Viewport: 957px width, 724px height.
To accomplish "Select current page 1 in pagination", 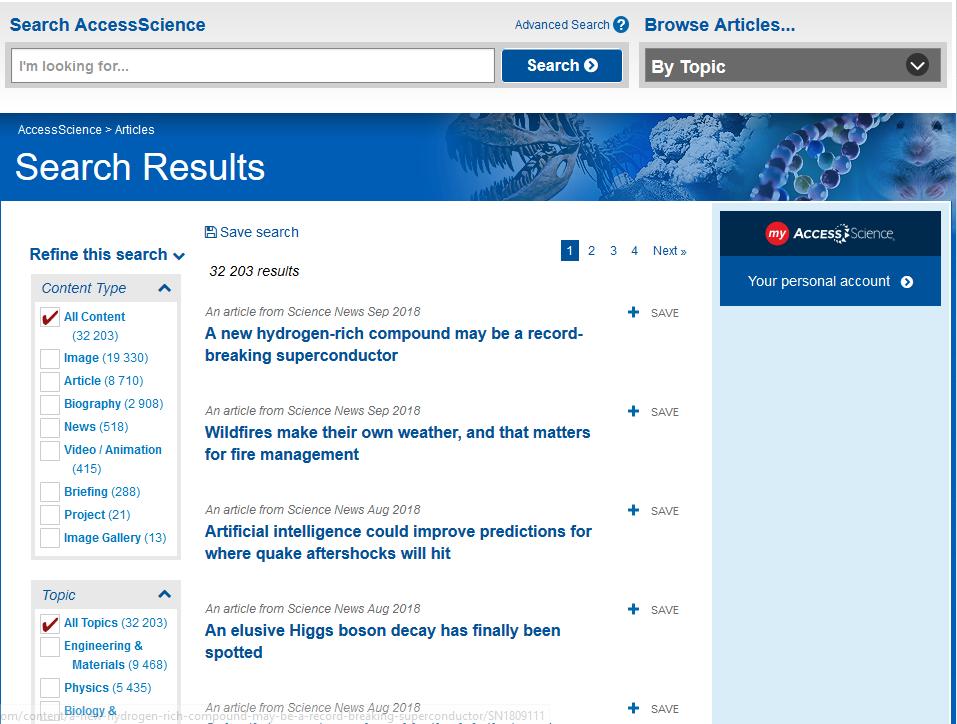I will click(x=569, y=250).
